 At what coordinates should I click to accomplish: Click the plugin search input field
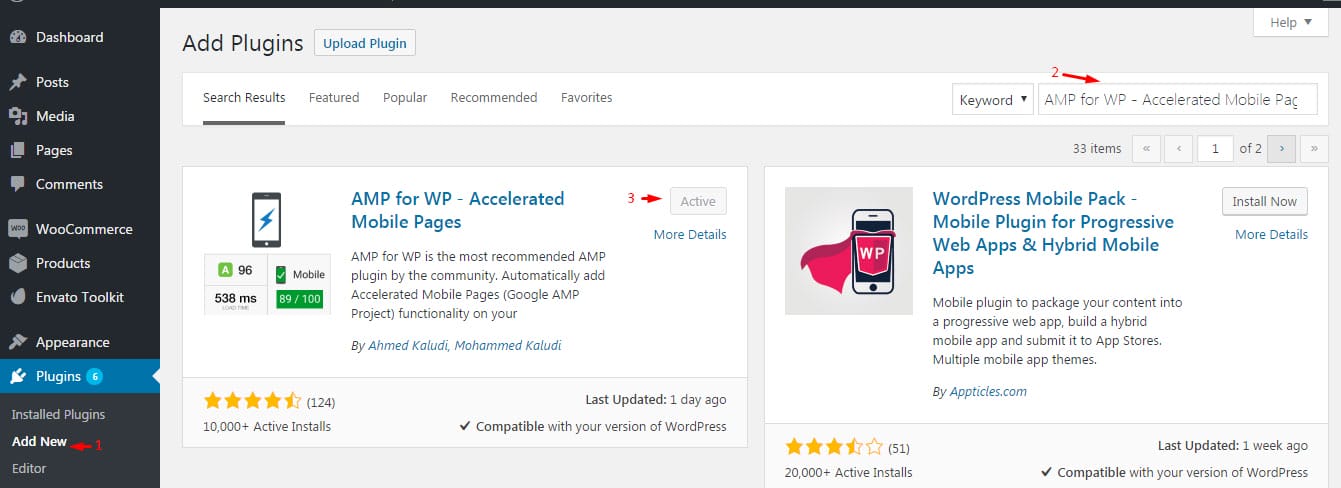(1176, 100)
